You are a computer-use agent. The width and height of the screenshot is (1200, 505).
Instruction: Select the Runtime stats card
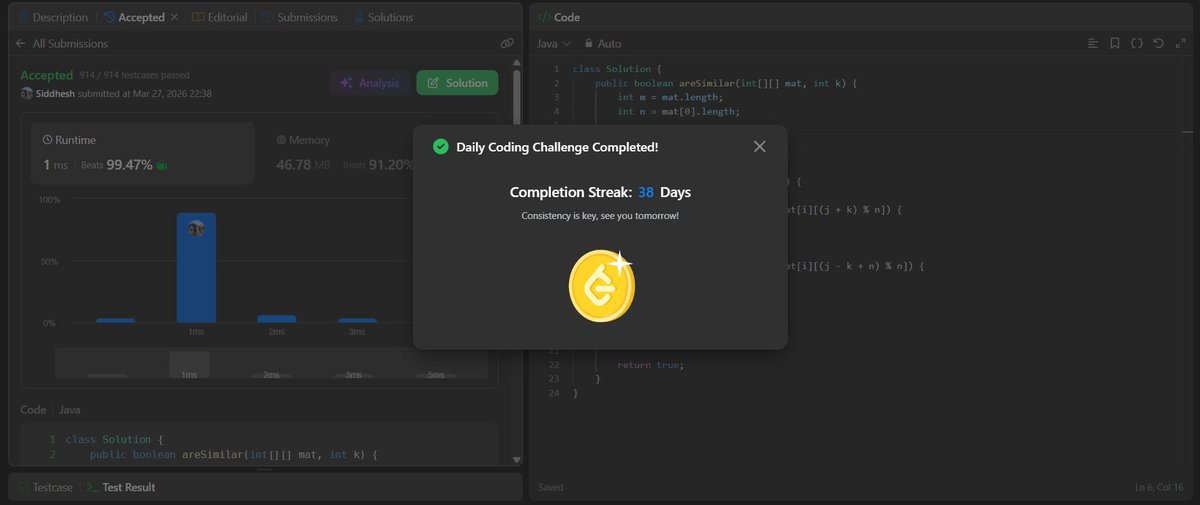[142, 153]
